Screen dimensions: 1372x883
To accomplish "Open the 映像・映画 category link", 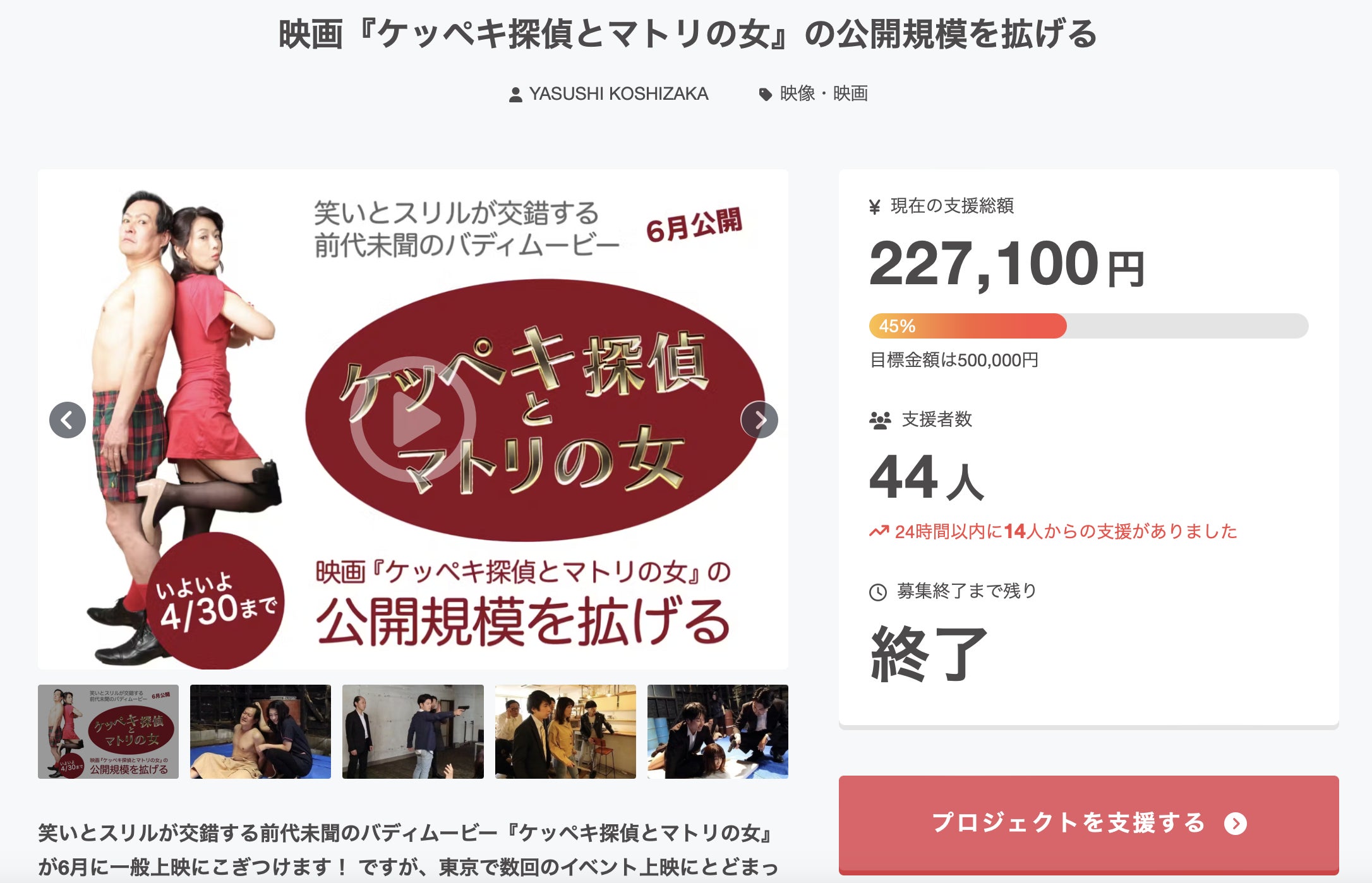I will pos(824,94).
